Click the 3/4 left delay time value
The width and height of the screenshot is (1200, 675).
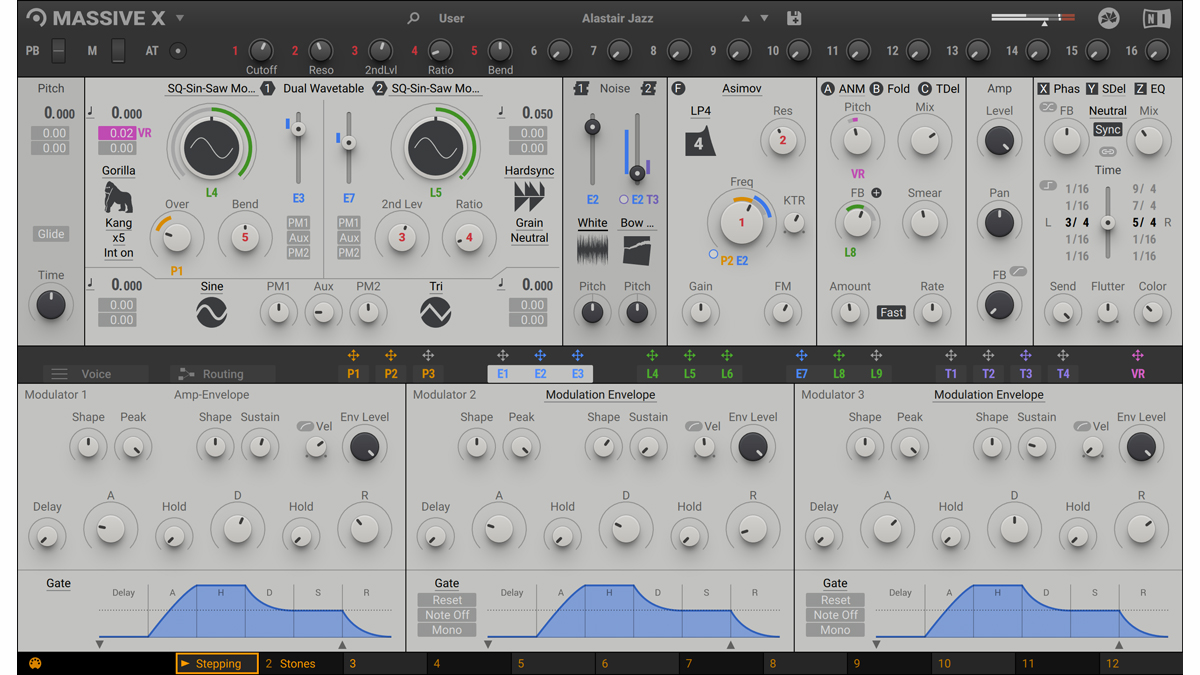pos(1077,223)
